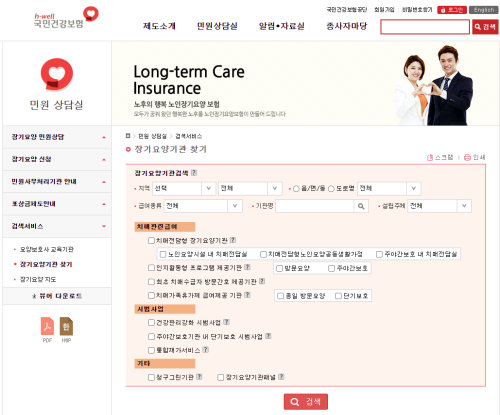Open 제도소개 top menu

(x=159, y=26)
